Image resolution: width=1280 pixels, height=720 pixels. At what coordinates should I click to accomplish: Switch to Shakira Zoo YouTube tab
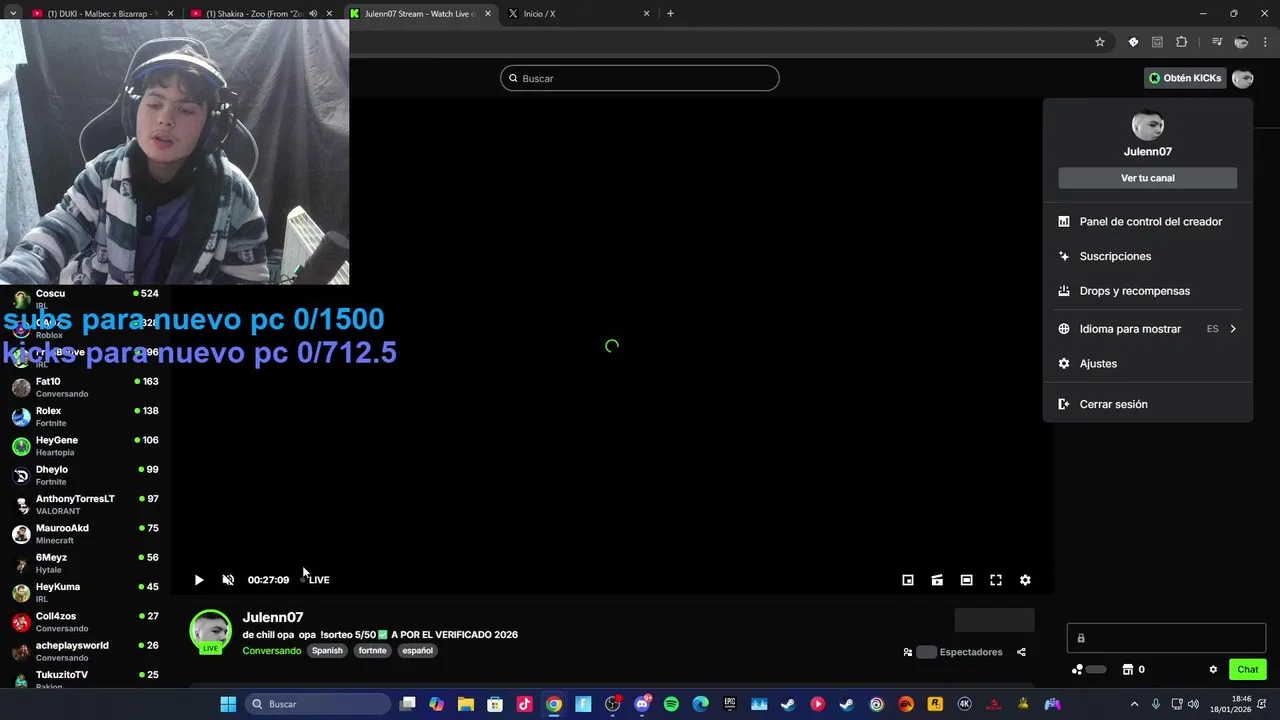tap(260, 14)
